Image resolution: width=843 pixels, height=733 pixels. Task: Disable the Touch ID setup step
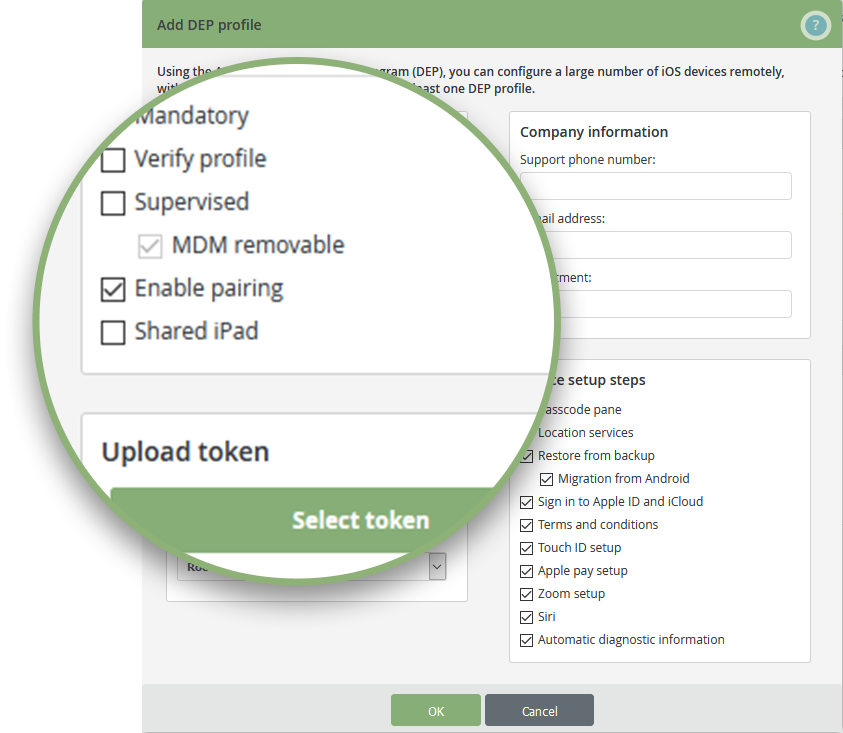(x=526, y=549)
